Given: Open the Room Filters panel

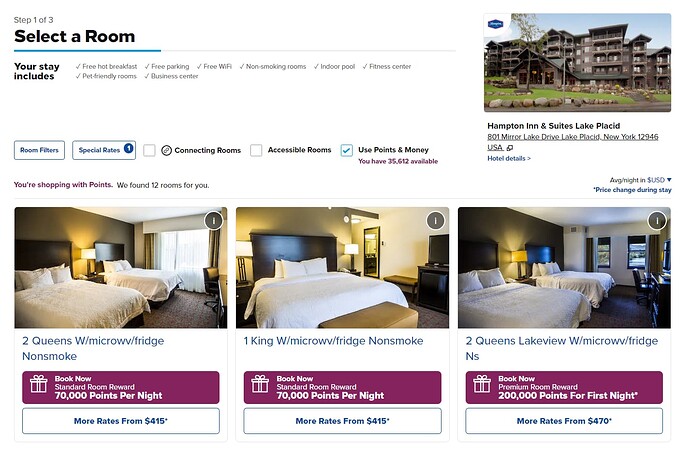Looking at the screenshot, I should click(39, 150).
